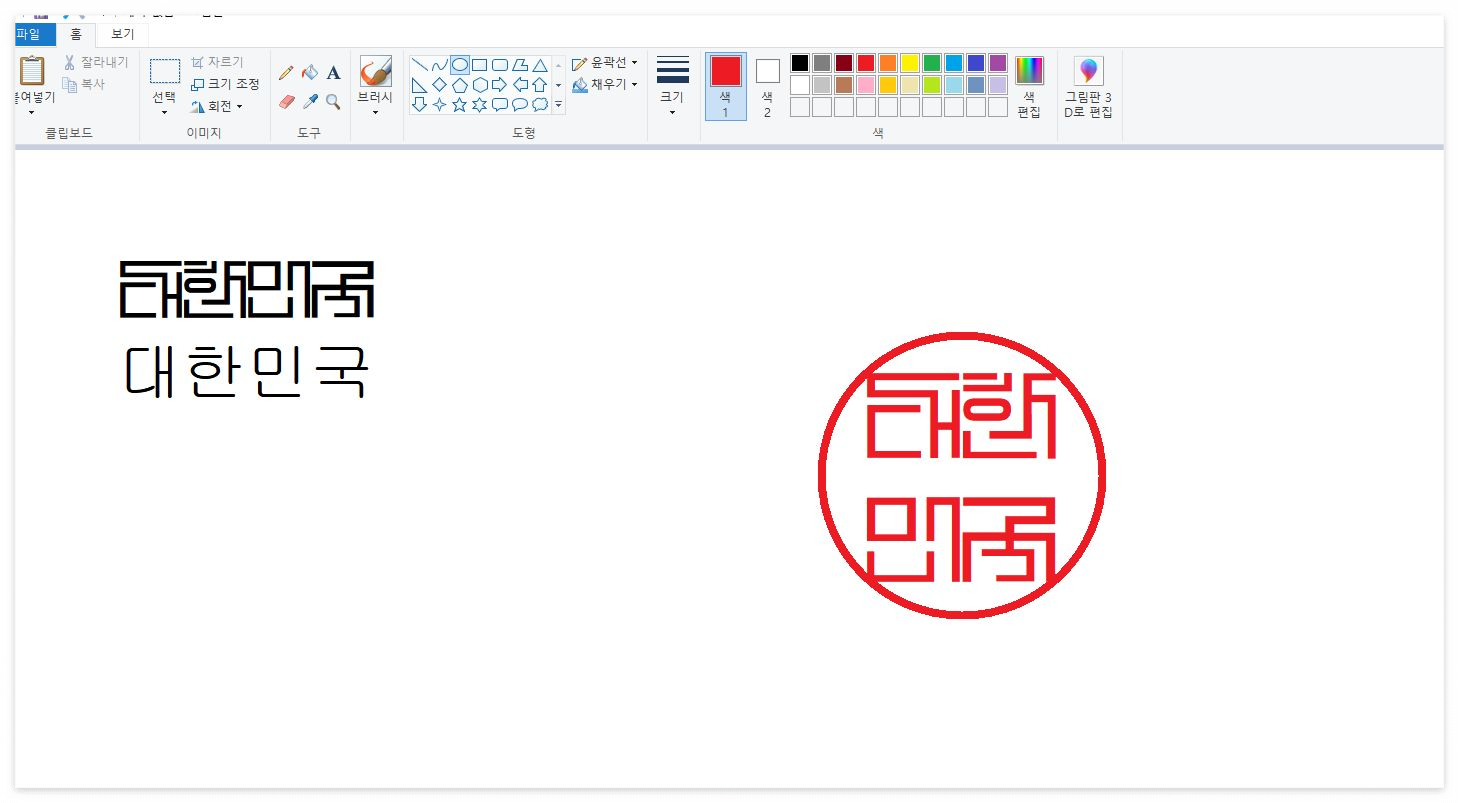Choose the Up arrow shape
1459x803 pixels.
(x=539, y=85)
